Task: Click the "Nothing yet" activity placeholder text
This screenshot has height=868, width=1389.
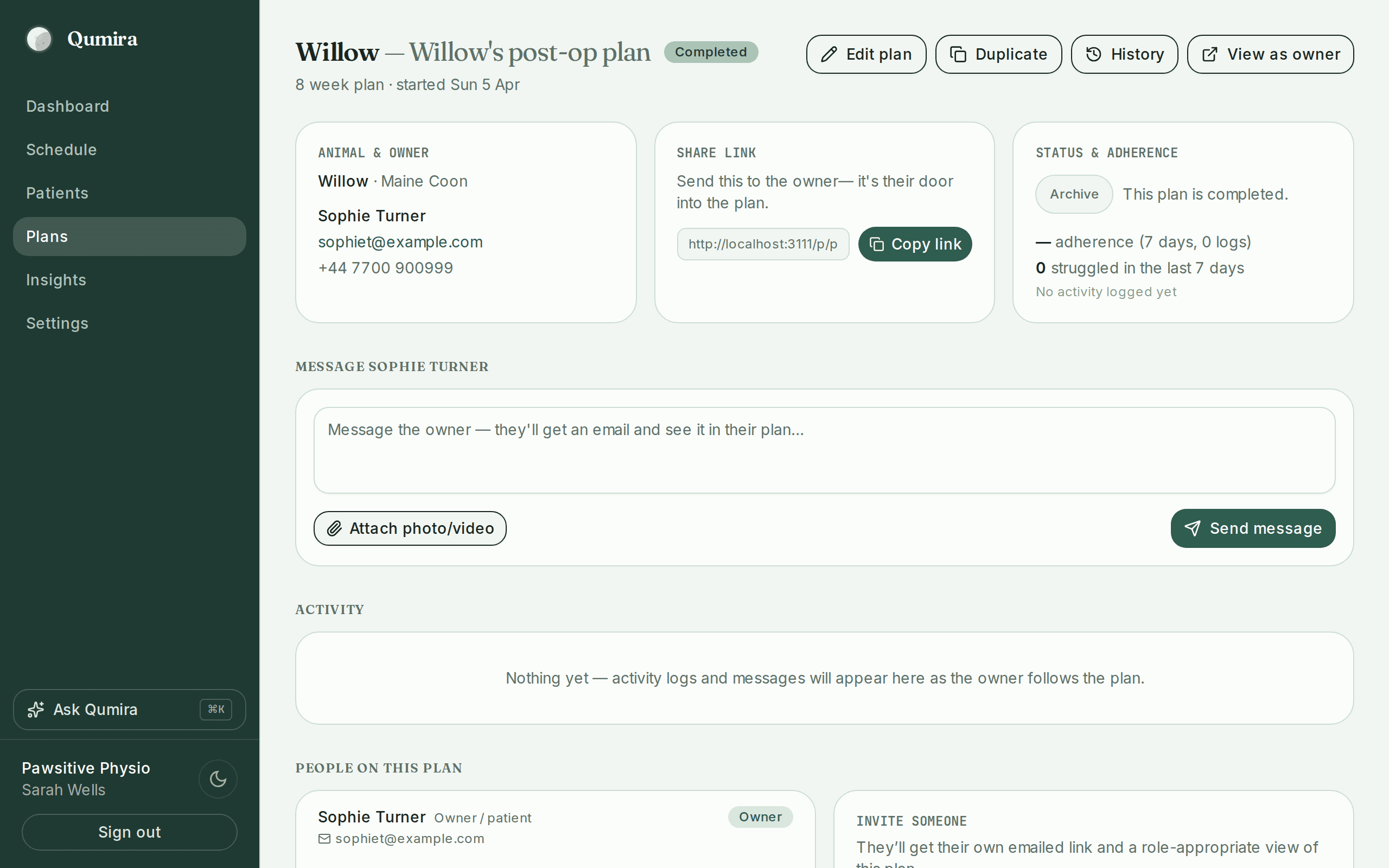Action: [x=825, y=679]
